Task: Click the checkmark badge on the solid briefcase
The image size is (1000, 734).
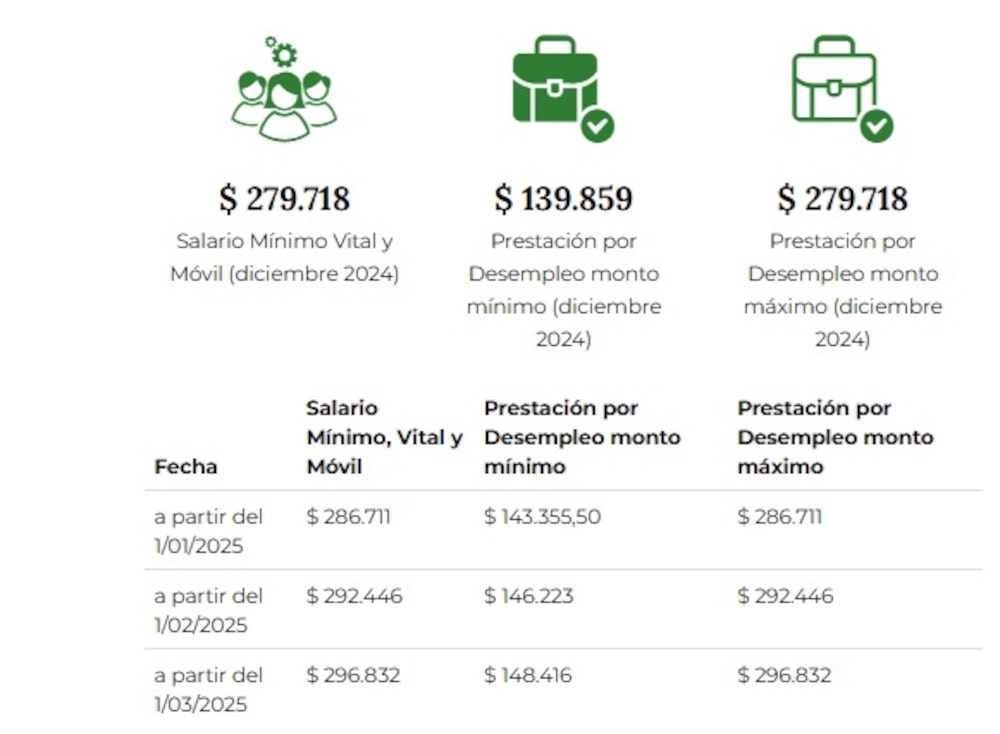Action: tap(598, 126)
